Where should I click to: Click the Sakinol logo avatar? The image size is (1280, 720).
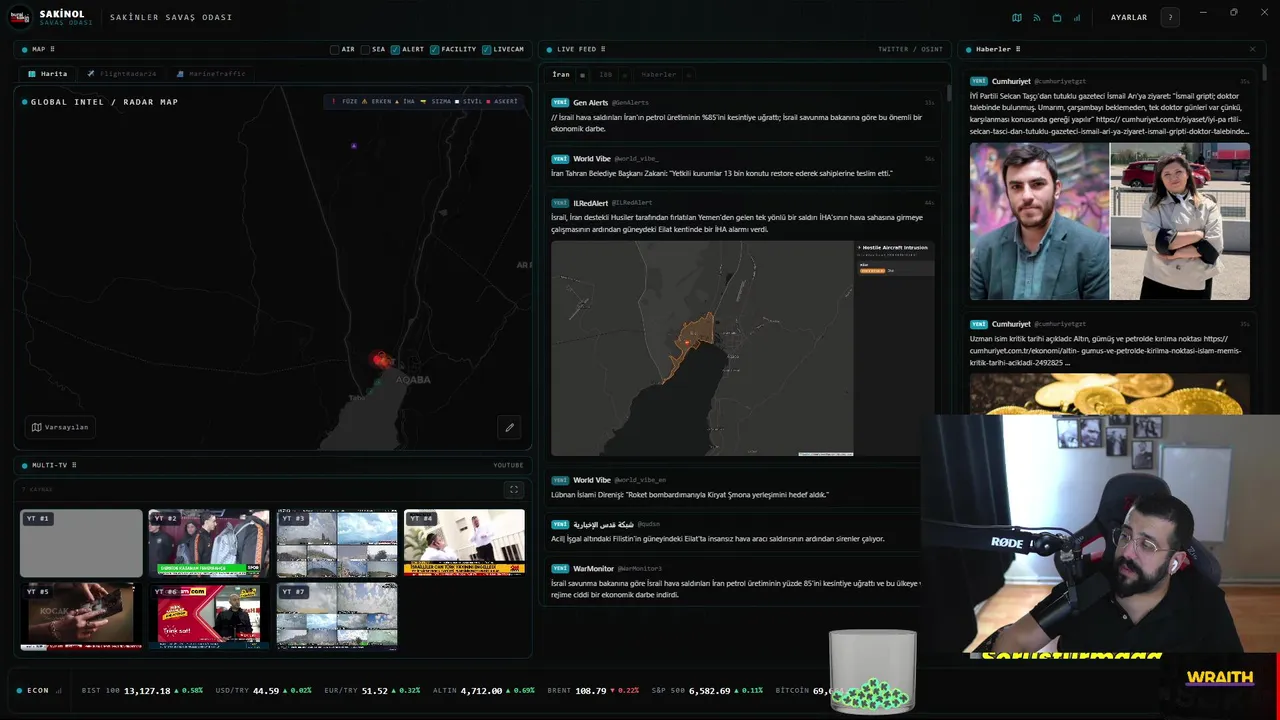point(20,17)
